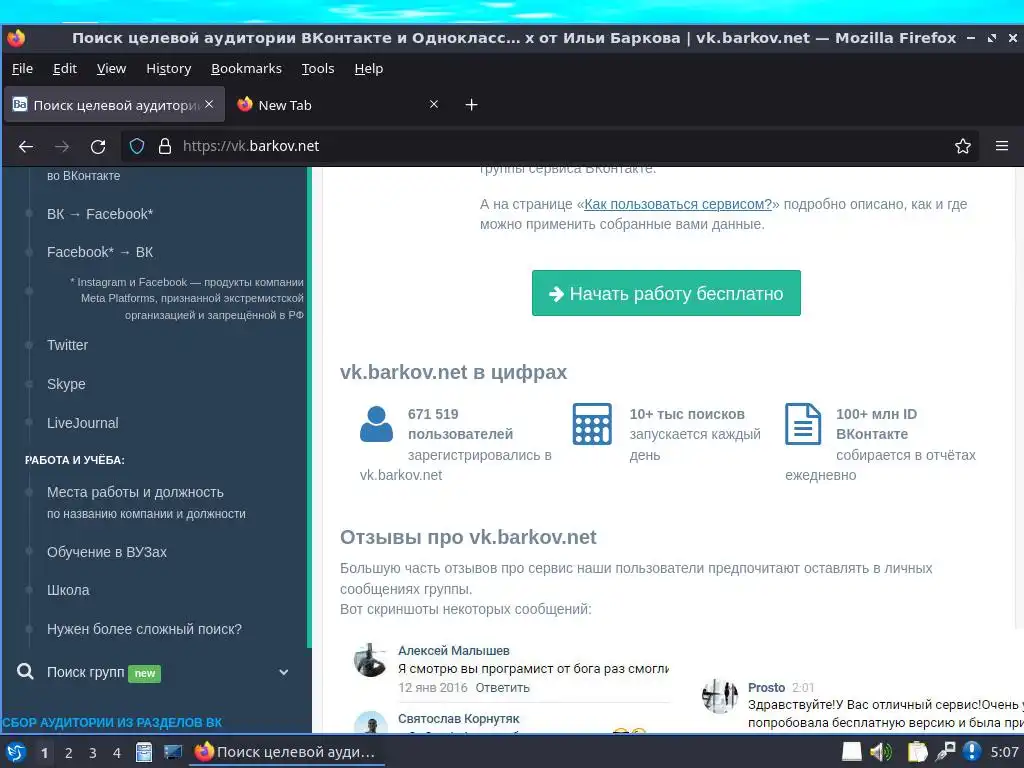Select Skype in the sidebar

tap(66, 384)
